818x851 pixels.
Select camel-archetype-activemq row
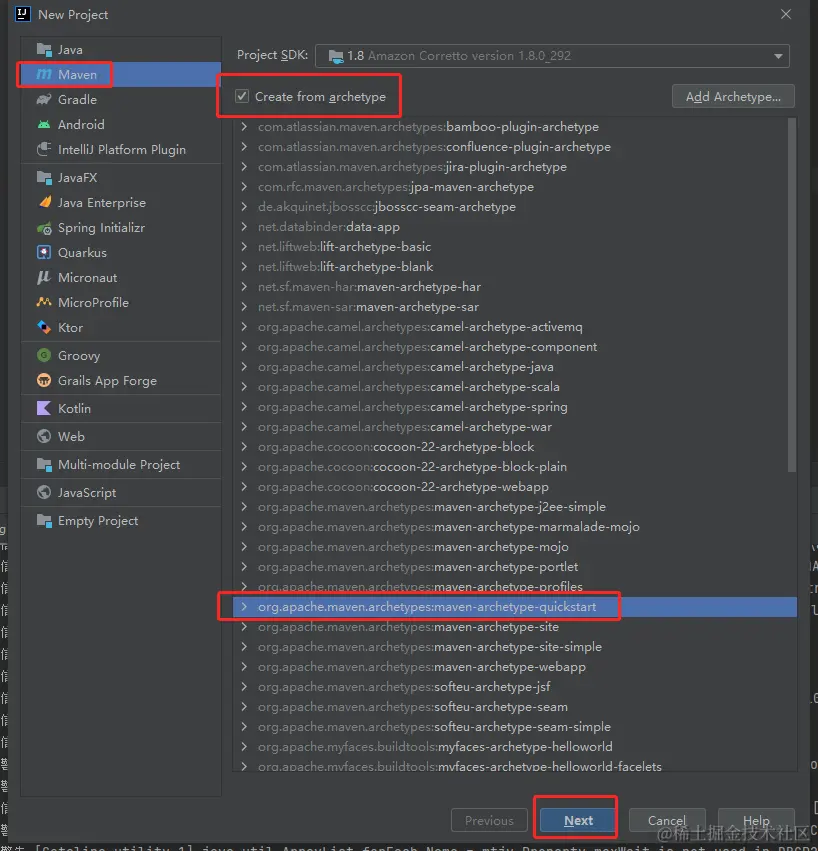[x=515, y=327]
